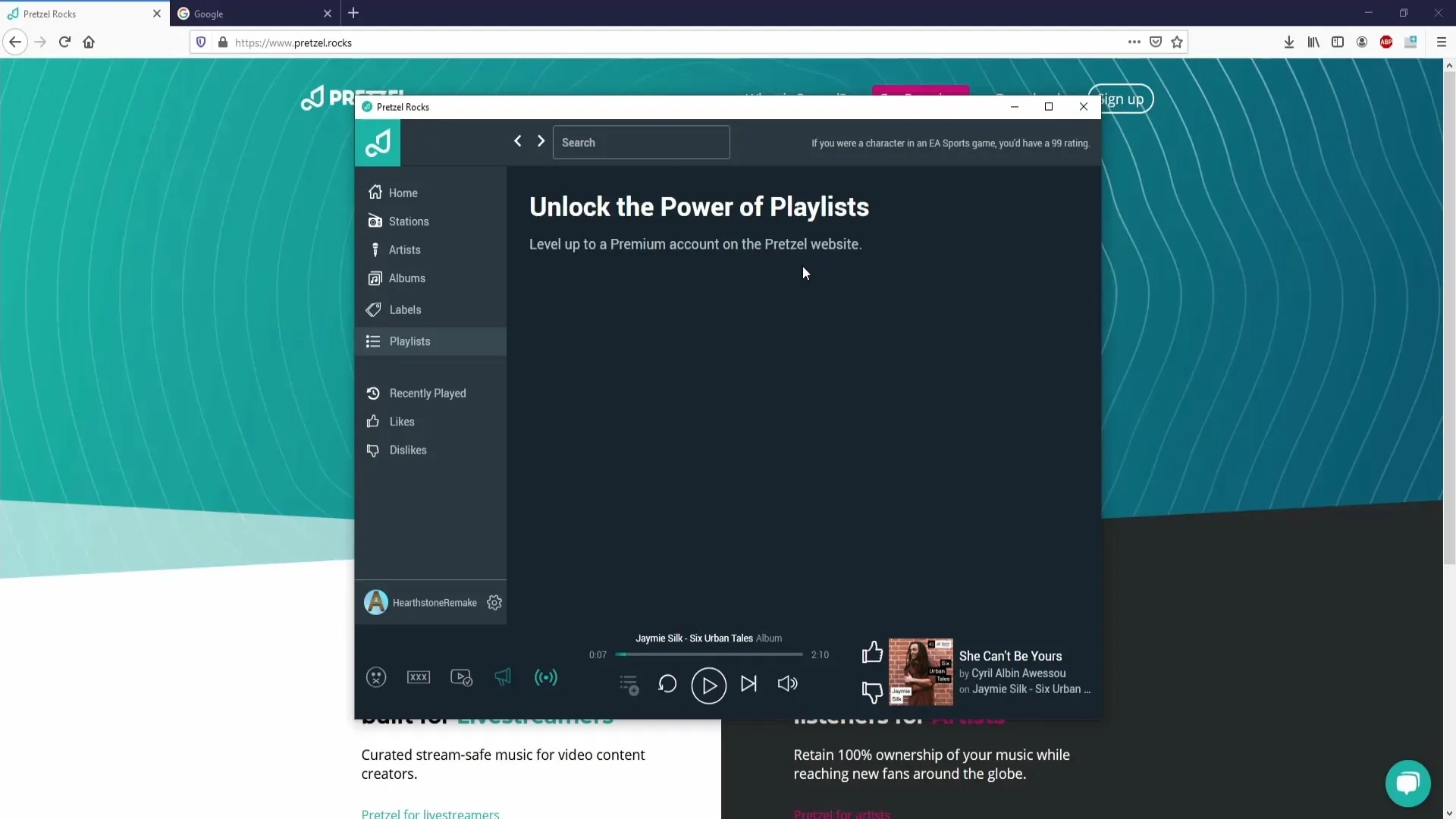This screenshot has width=1456, height=819.
Task: Click the Pretzel logo in app header
Action: (x=378, y=143)
